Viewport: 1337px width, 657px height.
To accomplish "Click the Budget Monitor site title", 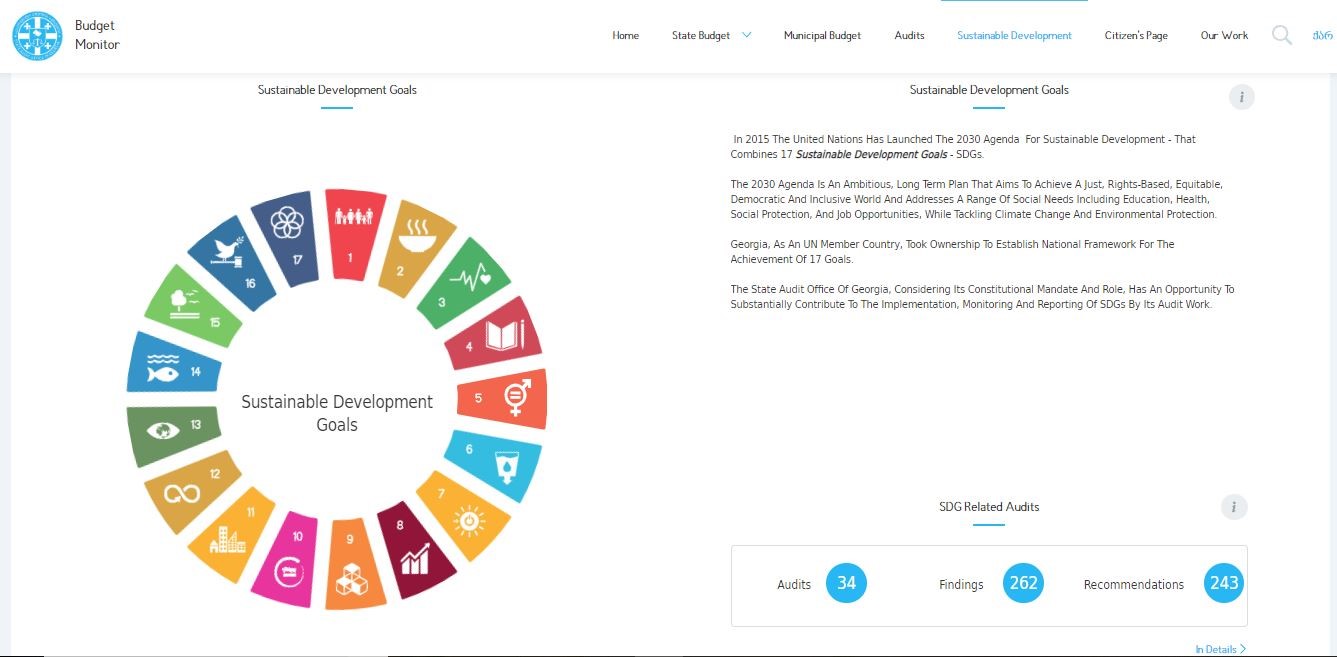I will click(x=97, y=35).
